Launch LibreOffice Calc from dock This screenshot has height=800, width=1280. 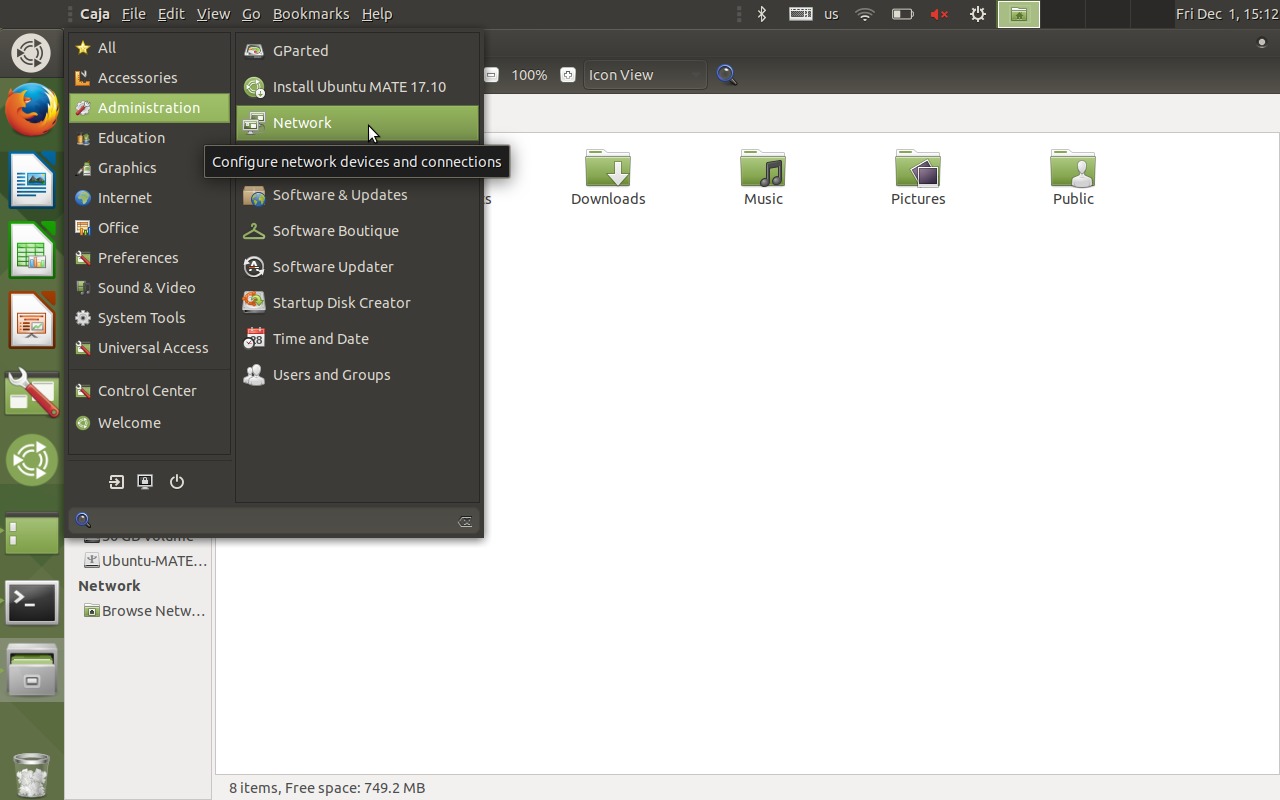[x=32, y=250]
